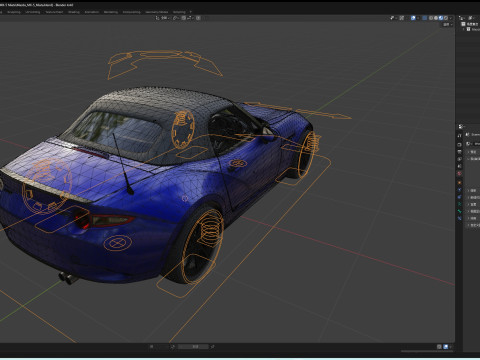
Task: Open the Bone Constraints properties tab
Action: tap(459, 218)
